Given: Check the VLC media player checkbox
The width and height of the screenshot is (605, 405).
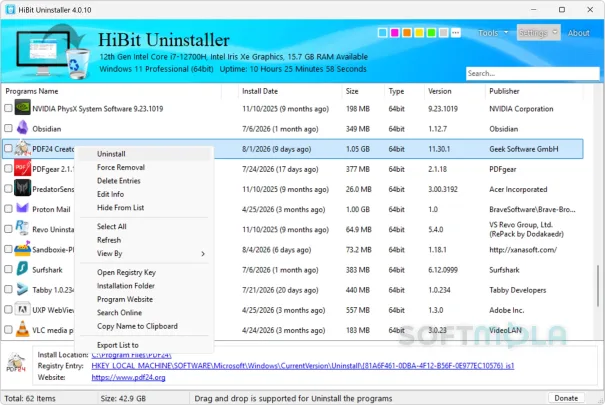Looking at the screenshot, I should [x=8, y=329].
